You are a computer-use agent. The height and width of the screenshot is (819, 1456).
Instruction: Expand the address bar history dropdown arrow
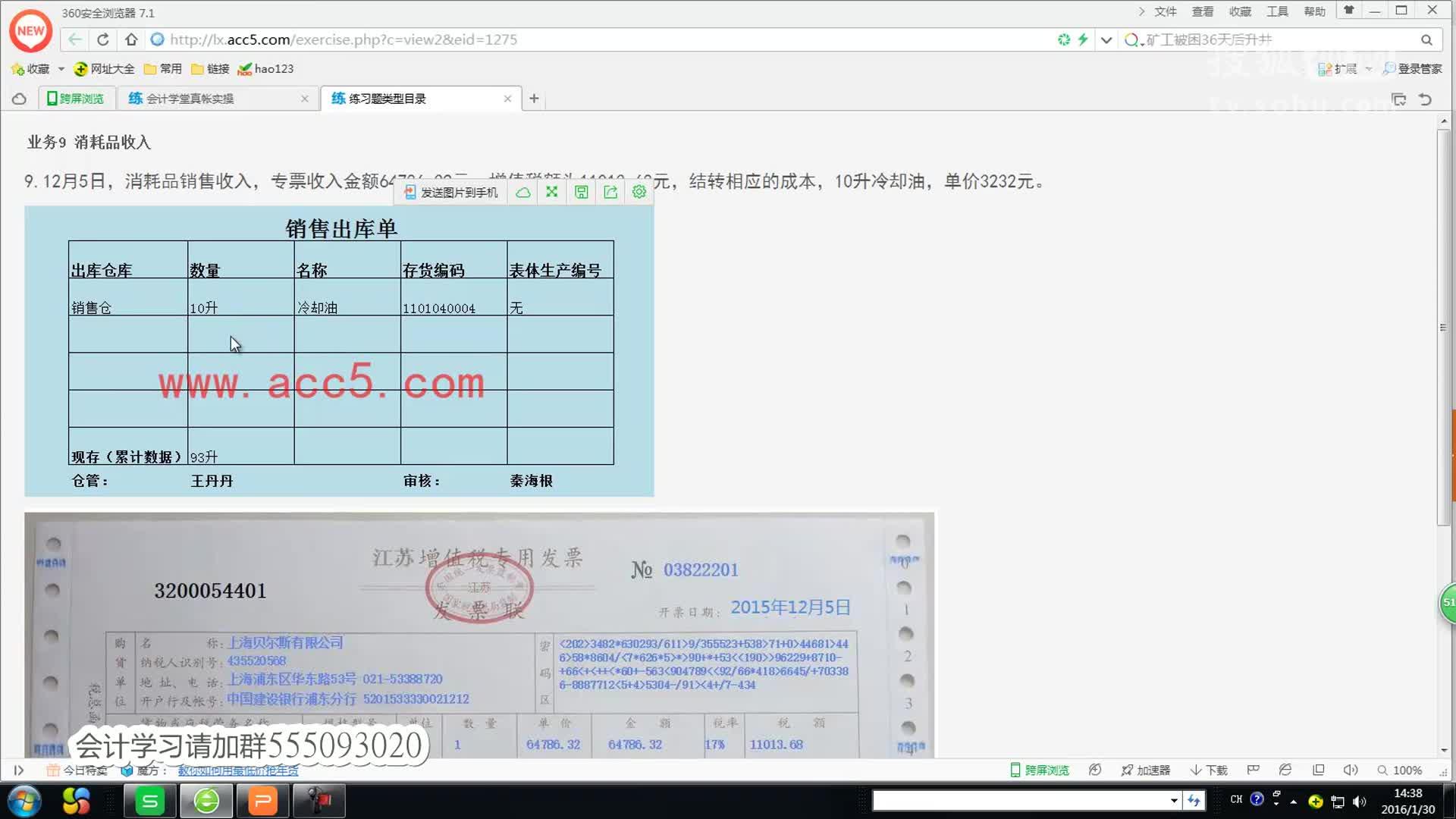[1106, 39]
